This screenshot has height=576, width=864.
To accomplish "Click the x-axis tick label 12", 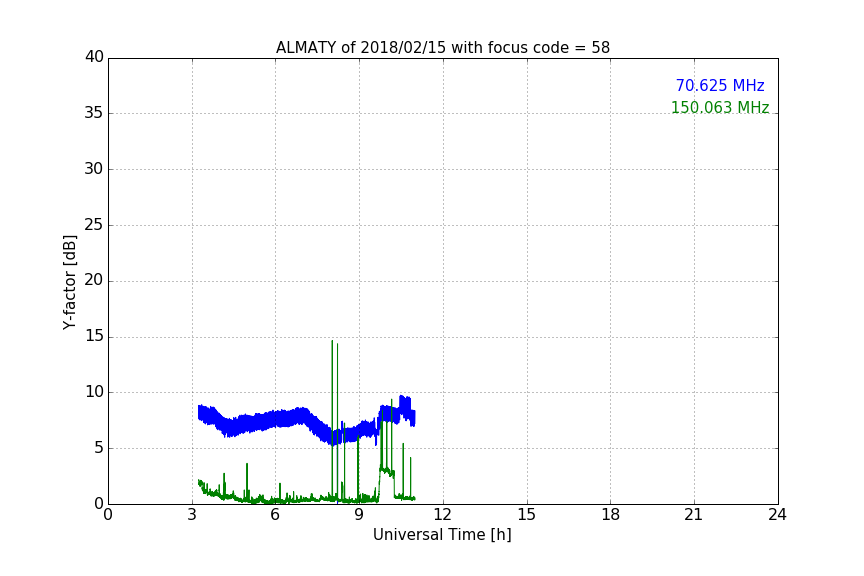I will 443,515.
